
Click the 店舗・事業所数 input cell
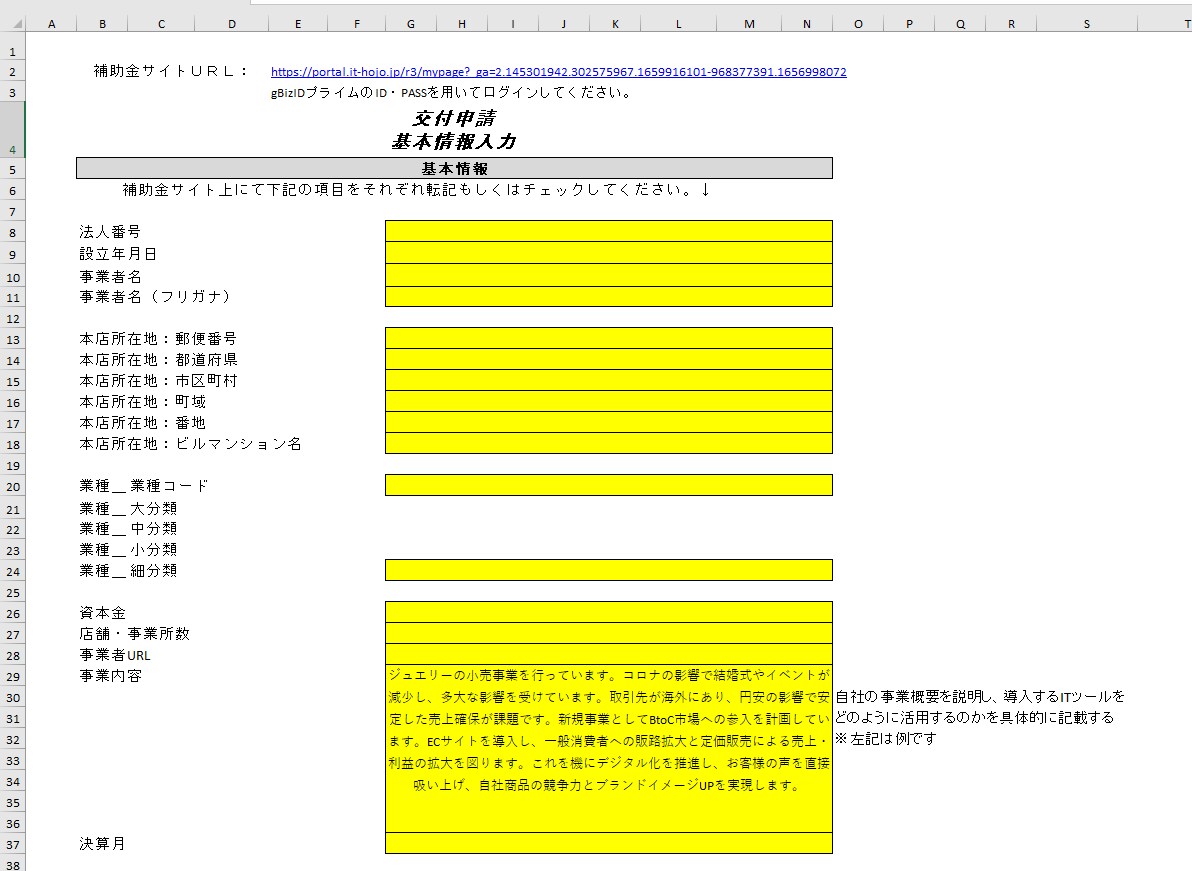point(609,633)
